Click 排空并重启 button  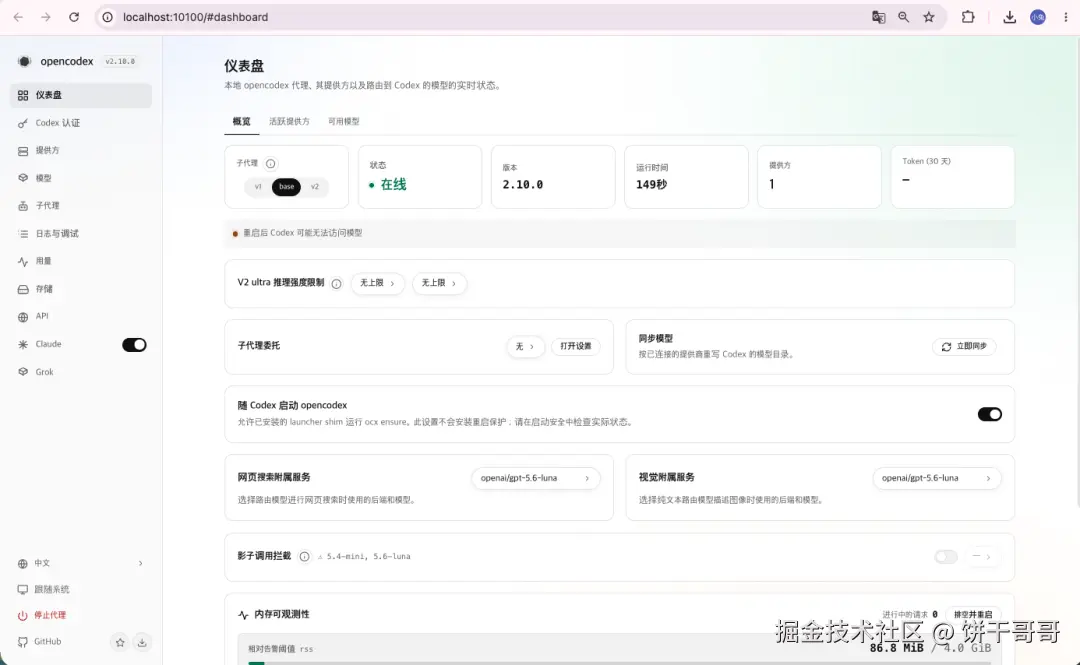973,615
